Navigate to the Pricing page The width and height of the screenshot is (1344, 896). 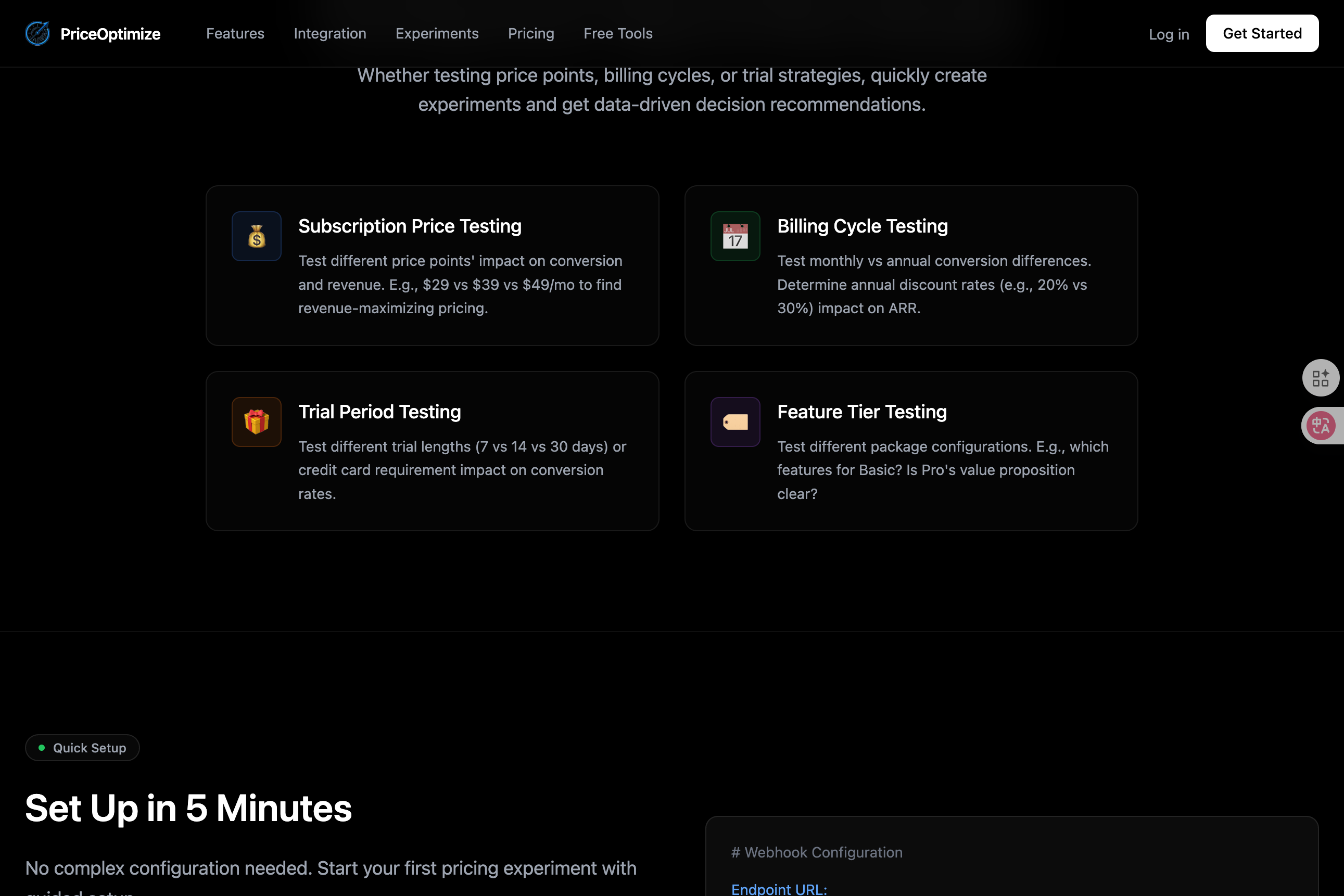click(530, 34)
